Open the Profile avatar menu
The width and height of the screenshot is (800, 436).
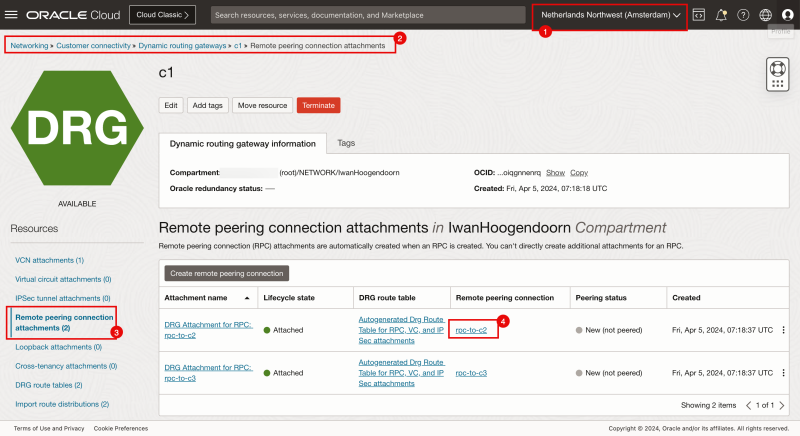788,15
